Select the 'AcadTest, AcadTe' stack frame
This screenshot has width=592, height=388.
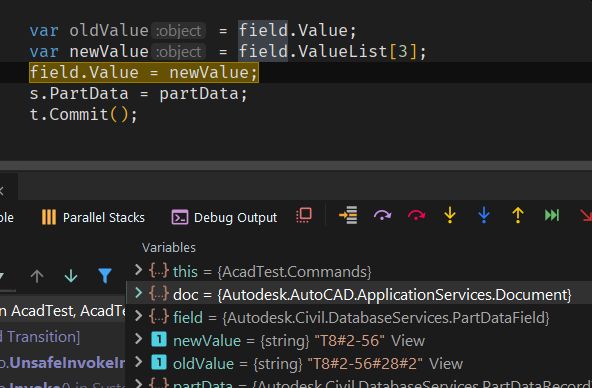(63, 311)
